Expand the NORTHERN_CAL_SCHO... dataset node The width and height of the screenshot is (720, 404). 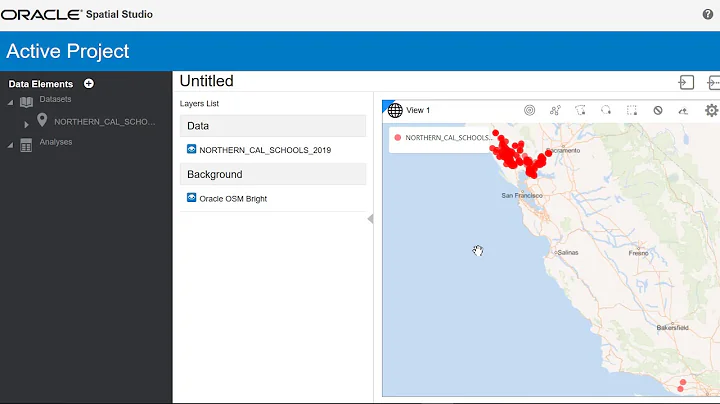26,123
